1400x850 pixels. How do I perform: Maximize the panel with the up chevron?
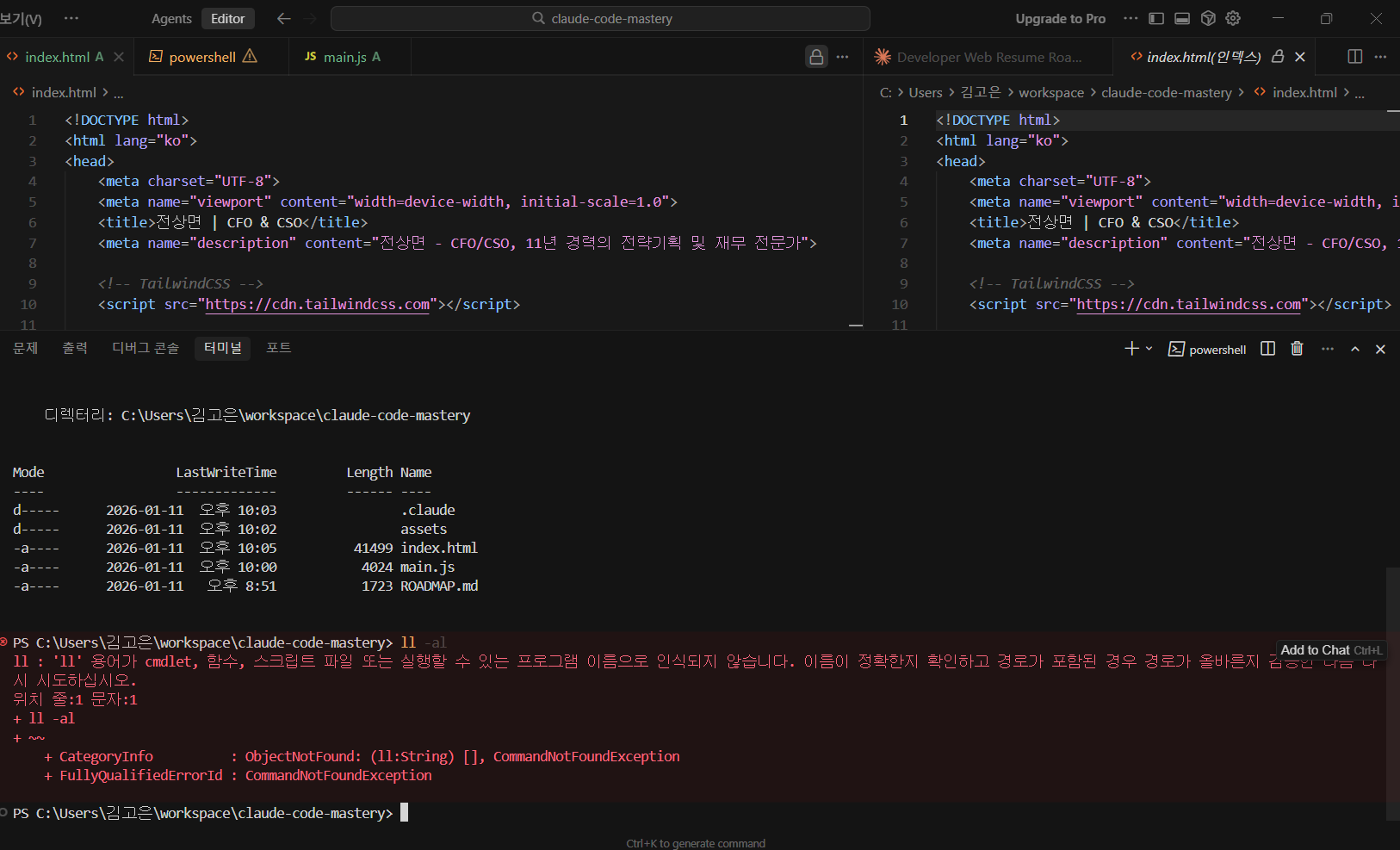point(1355,349)
